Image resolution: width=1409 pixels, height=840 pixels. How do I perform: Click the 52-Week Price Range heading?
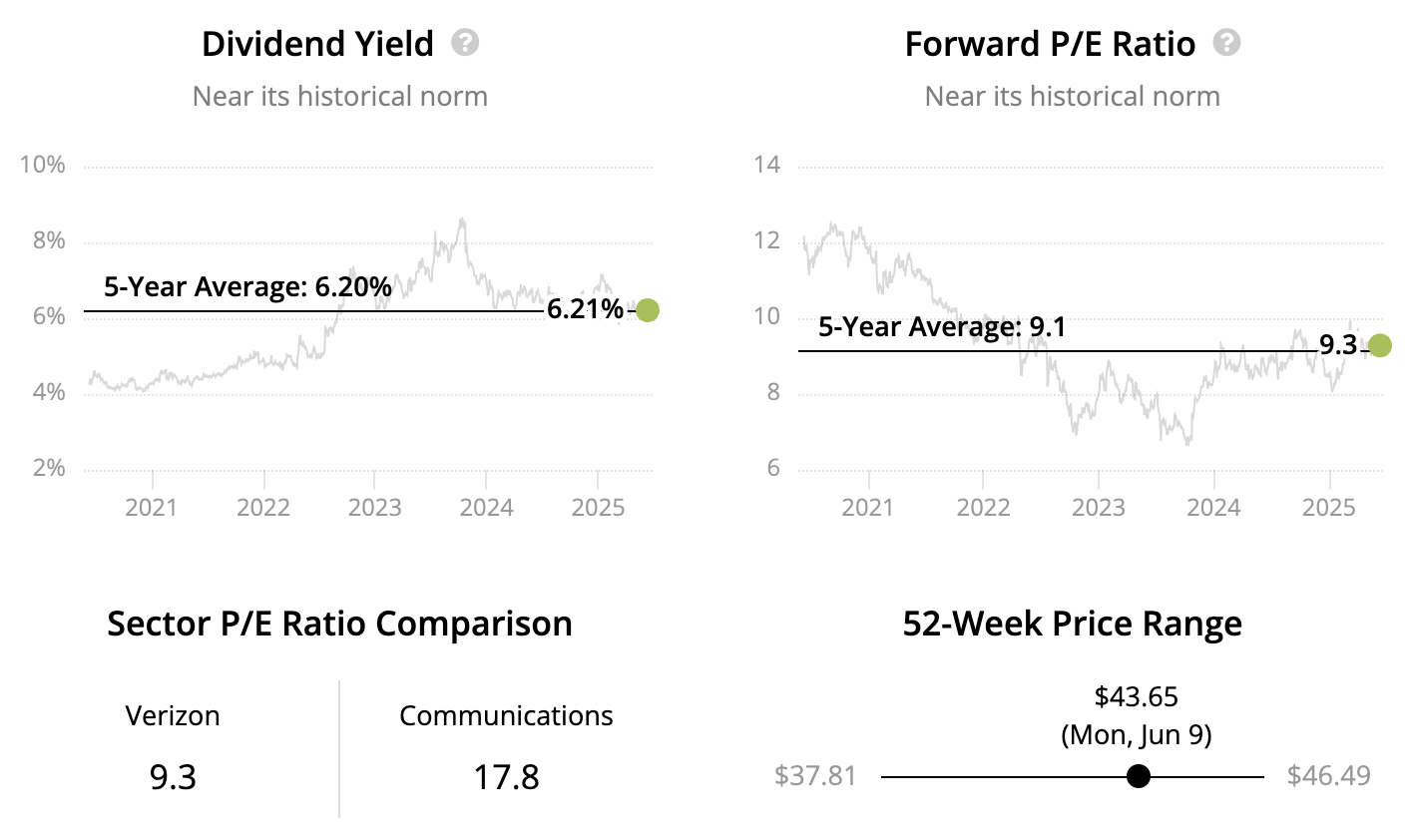coord(1072,624)
